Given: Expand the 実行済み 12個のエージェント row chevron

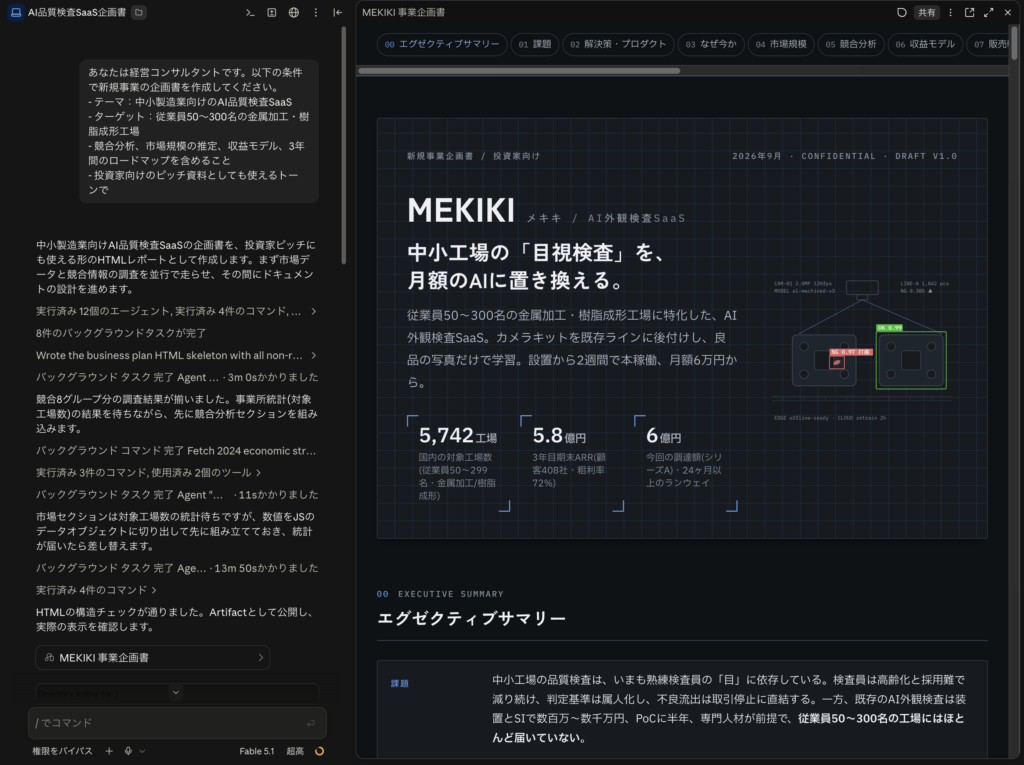Looking at the screenshot, I should pos(313,311).
